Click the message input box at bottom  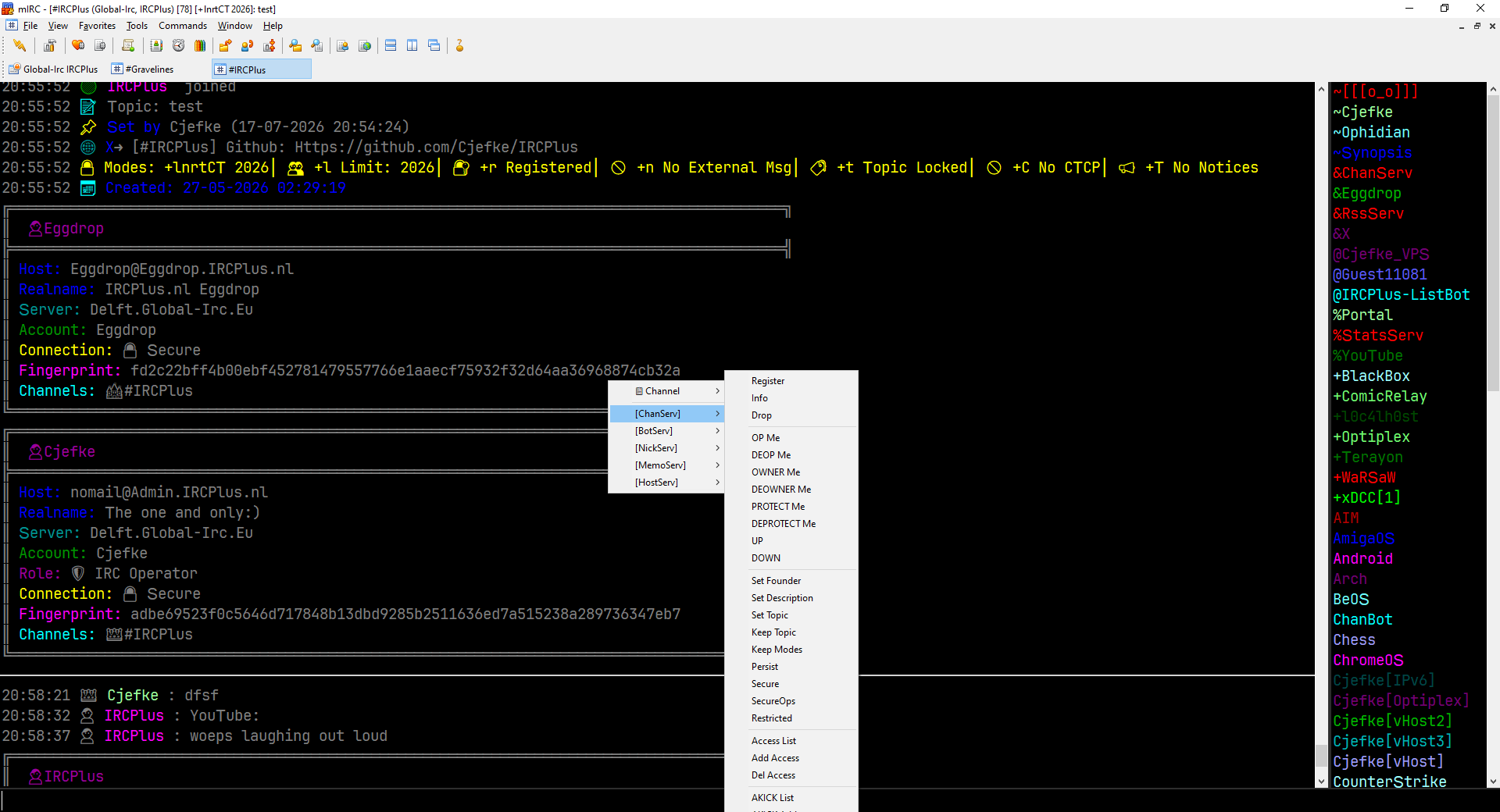750,801
